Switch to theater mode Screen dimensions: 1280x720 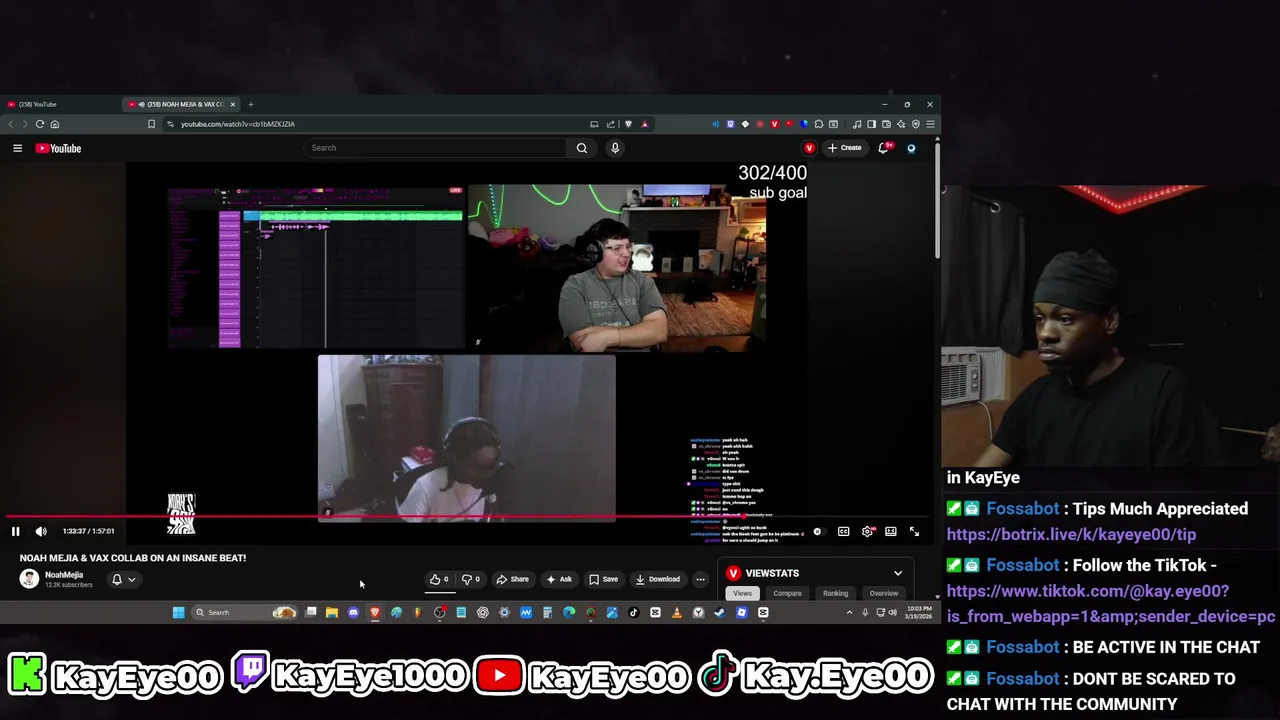click(x=890, y=531)
